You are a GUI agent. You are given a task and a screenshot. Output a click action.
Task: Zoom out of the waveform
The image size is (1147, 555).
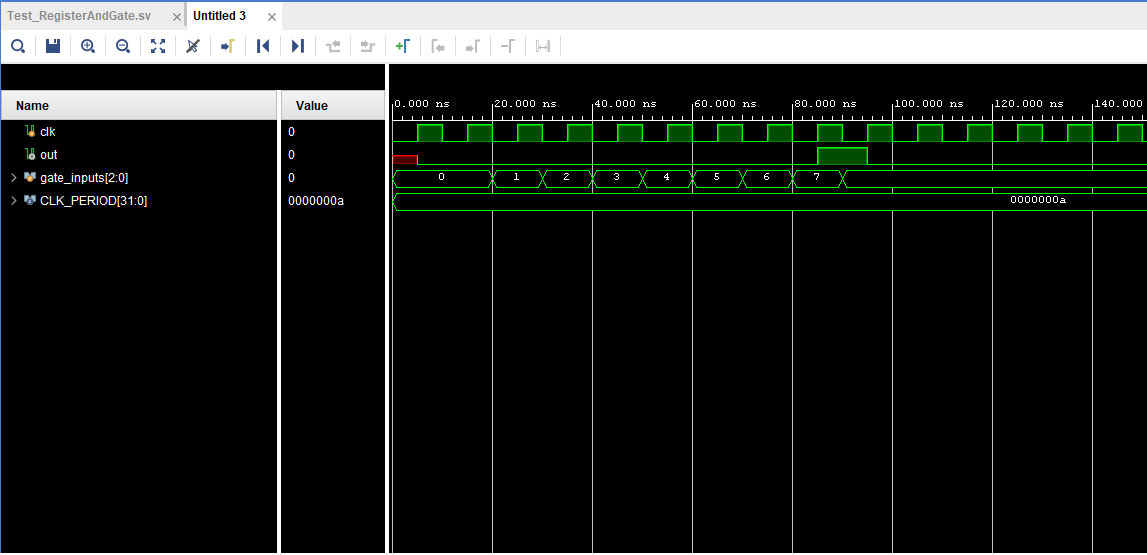tap(123, 47)
